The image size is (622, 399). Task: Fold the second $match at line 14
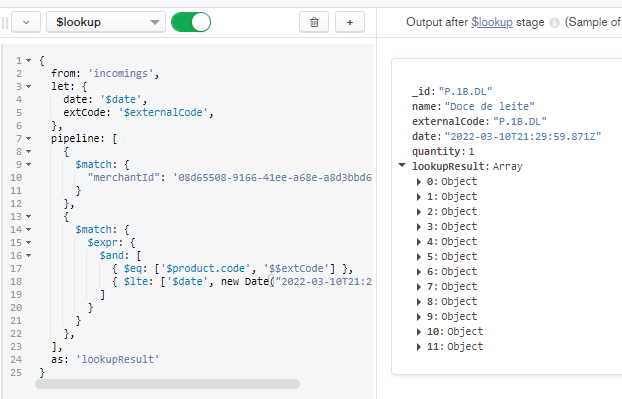tap(29, 230)
